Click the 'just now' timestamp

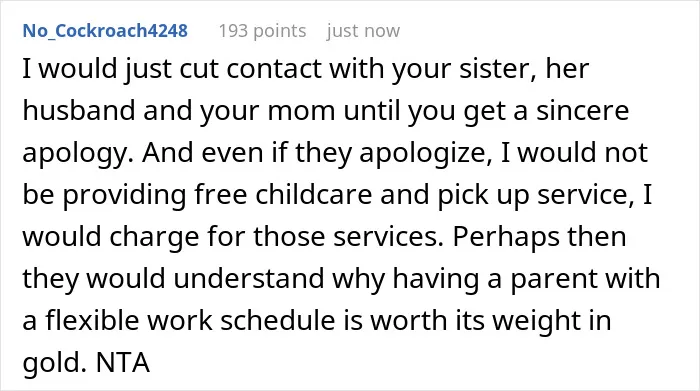click(x=363, y=31)
